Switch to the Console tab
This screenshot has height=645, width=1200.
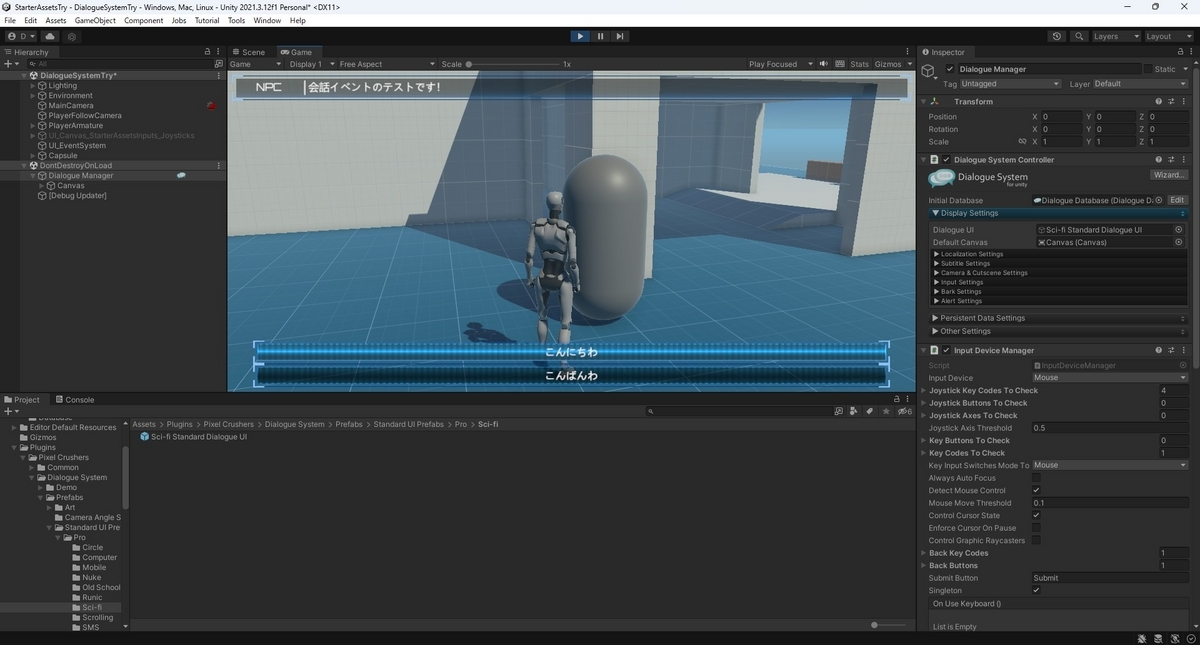pyautogui.click(x=75, y=399)
